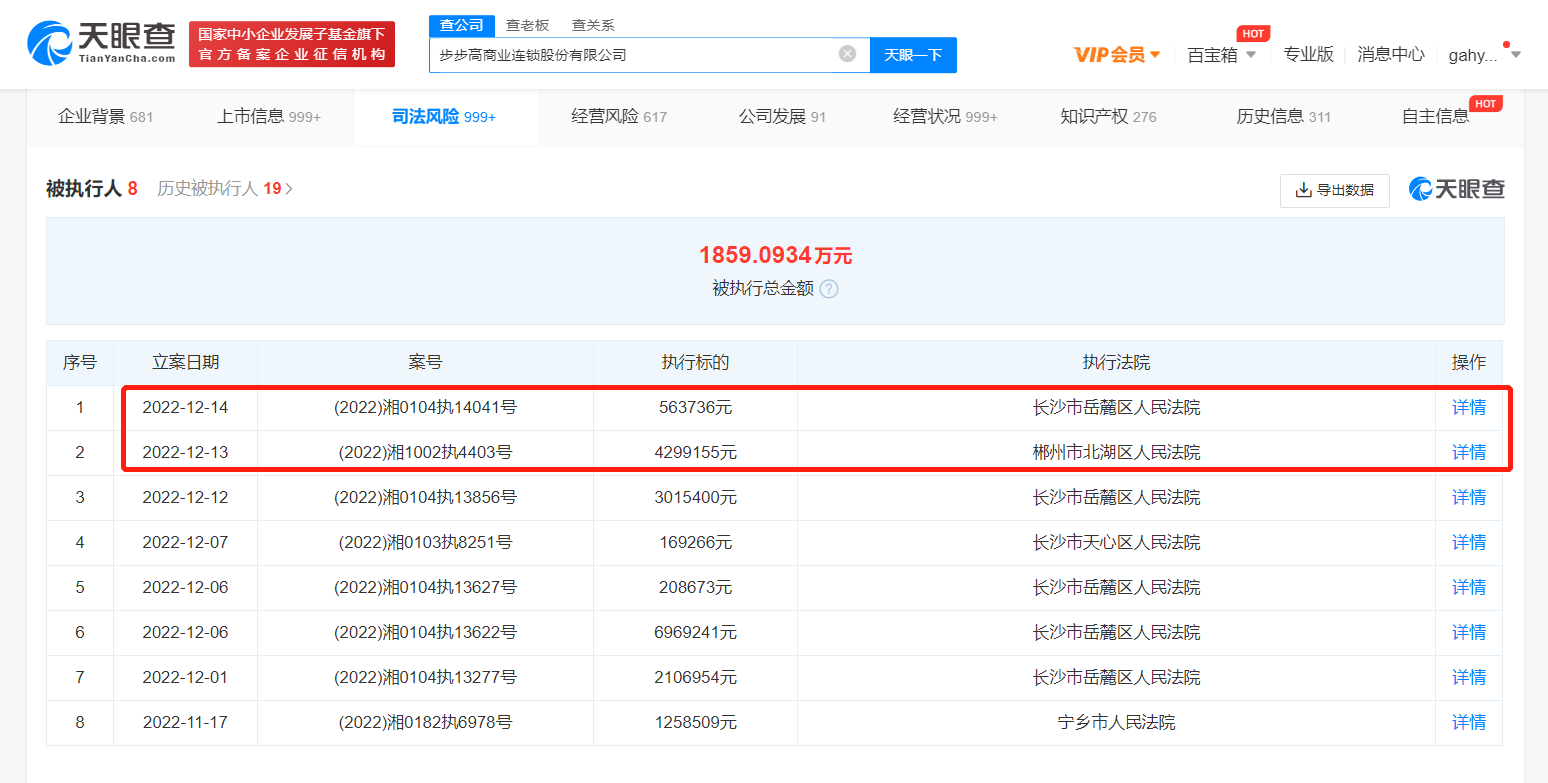Switch to the 历史信息 tab
This screenshot has width=1548, height=783.
1283,117
